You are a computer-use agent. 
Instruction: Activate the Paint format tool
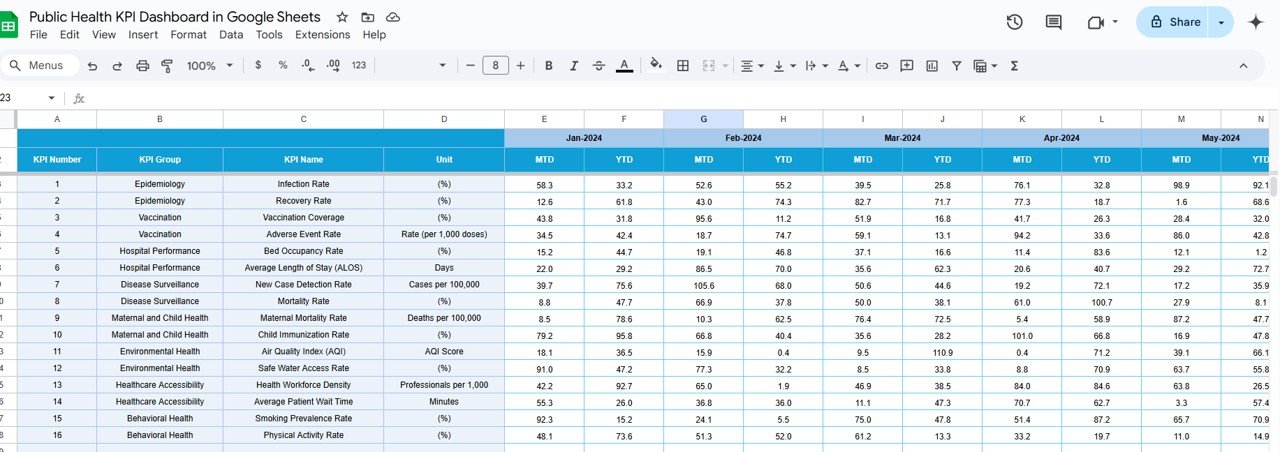click(167, 65)
